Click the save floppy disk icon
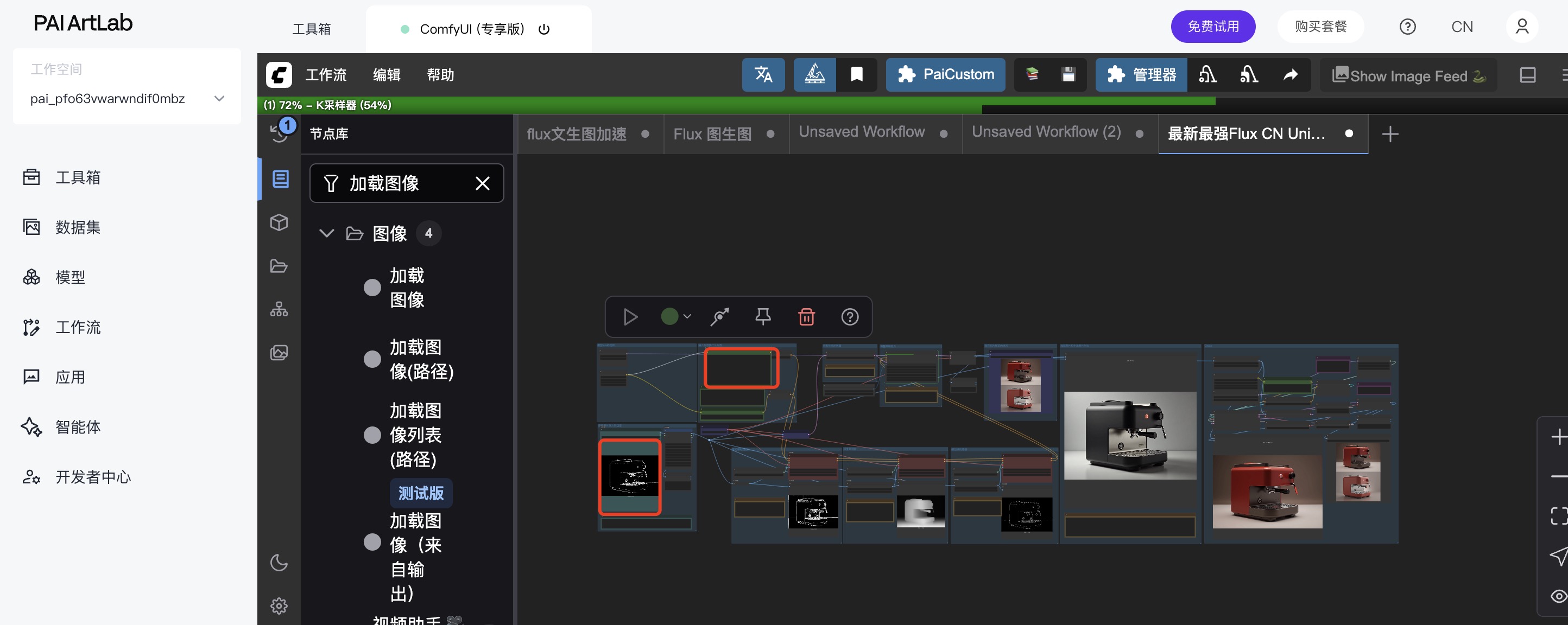The image size is (1568, 625). (x=1067, y=75)
